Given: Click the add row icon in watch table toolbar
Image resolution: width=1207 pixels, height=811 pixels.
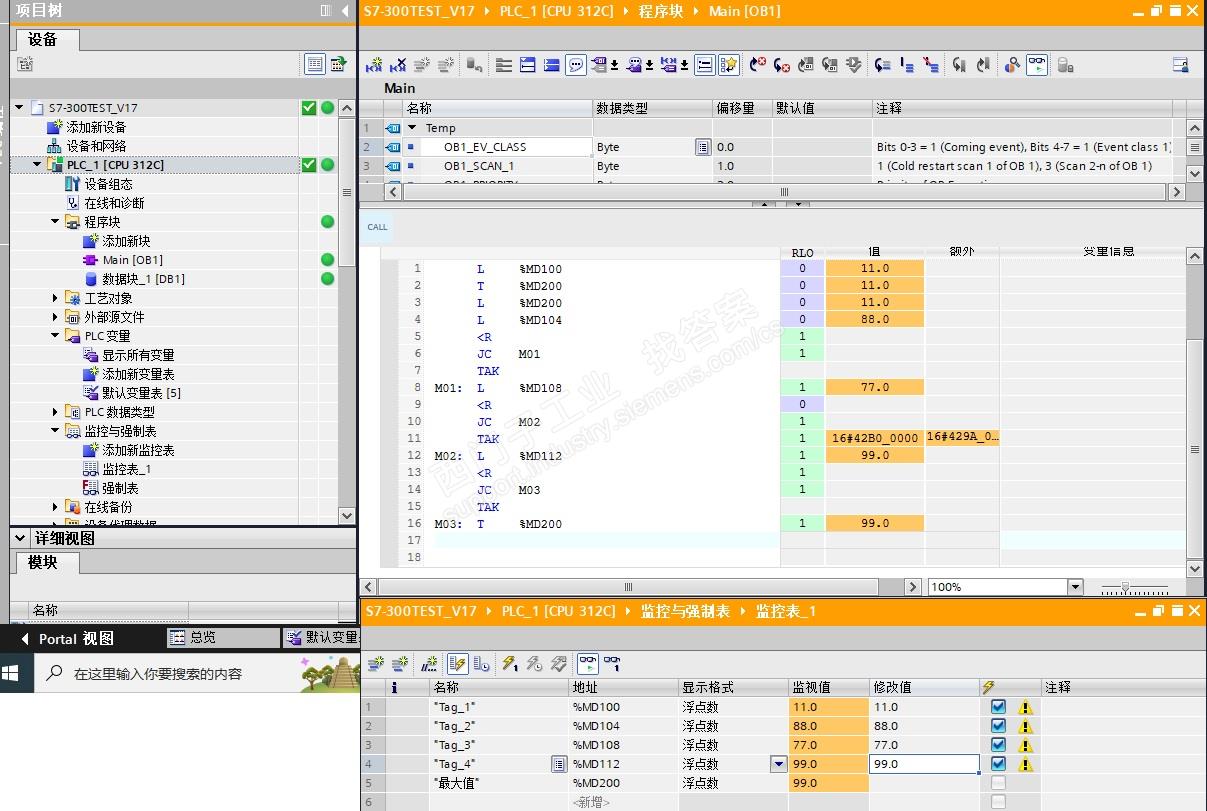Looking at the screenshot, I should pos(400,663).
